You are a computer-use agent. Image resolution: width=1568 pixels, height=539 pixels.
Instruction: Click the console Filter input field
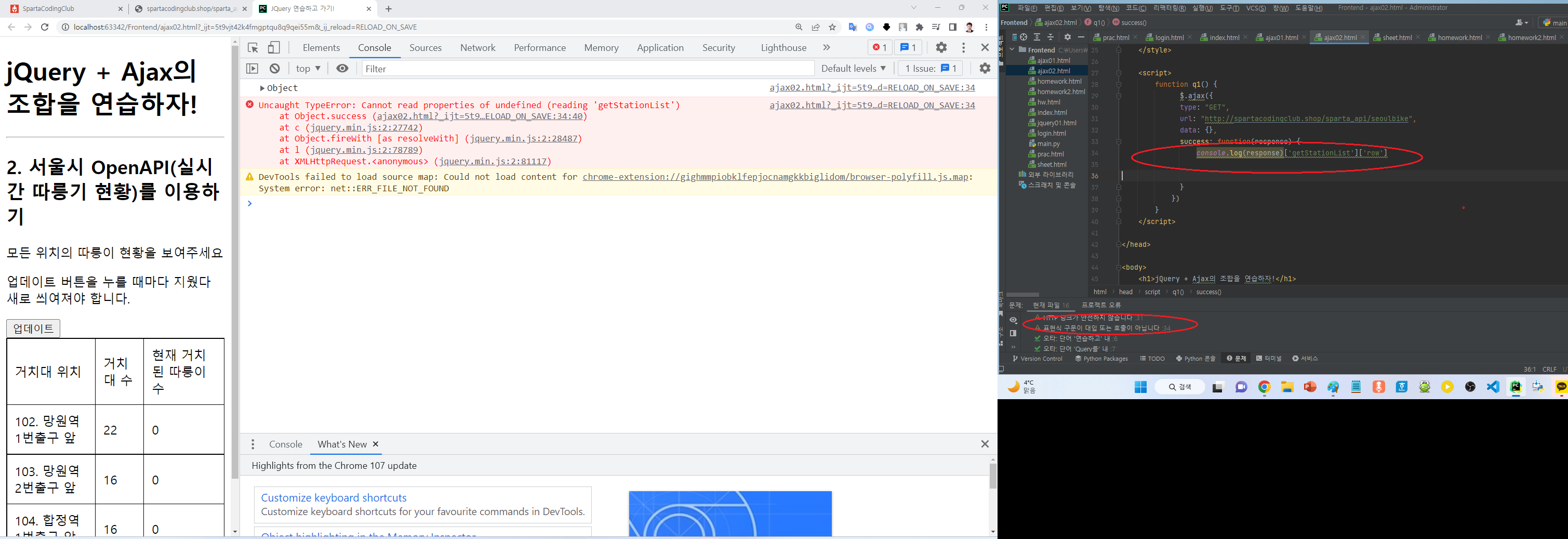pyautogui.click(x=588, y=69)
